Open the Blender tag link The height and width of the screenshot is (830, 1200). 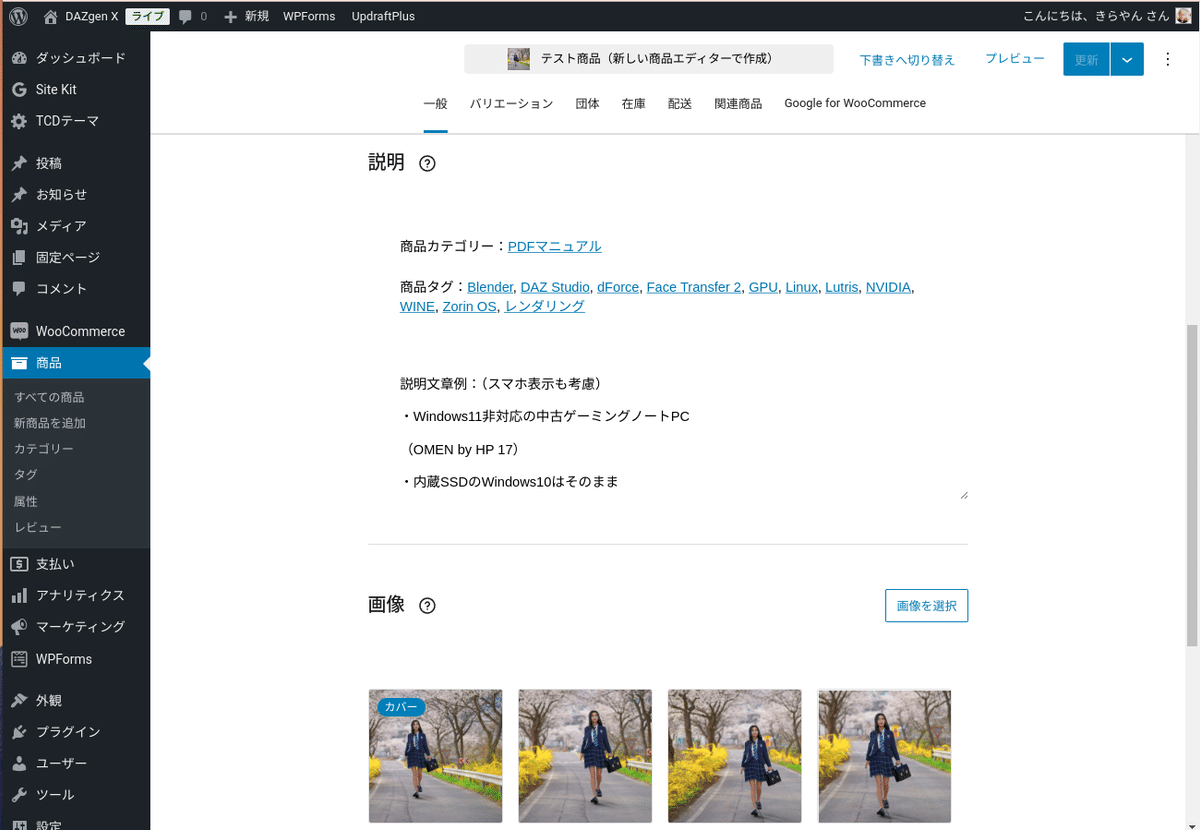490,287
